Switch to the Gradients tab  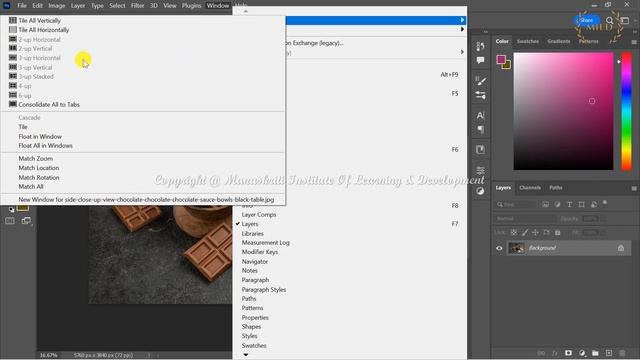(558, 41)
